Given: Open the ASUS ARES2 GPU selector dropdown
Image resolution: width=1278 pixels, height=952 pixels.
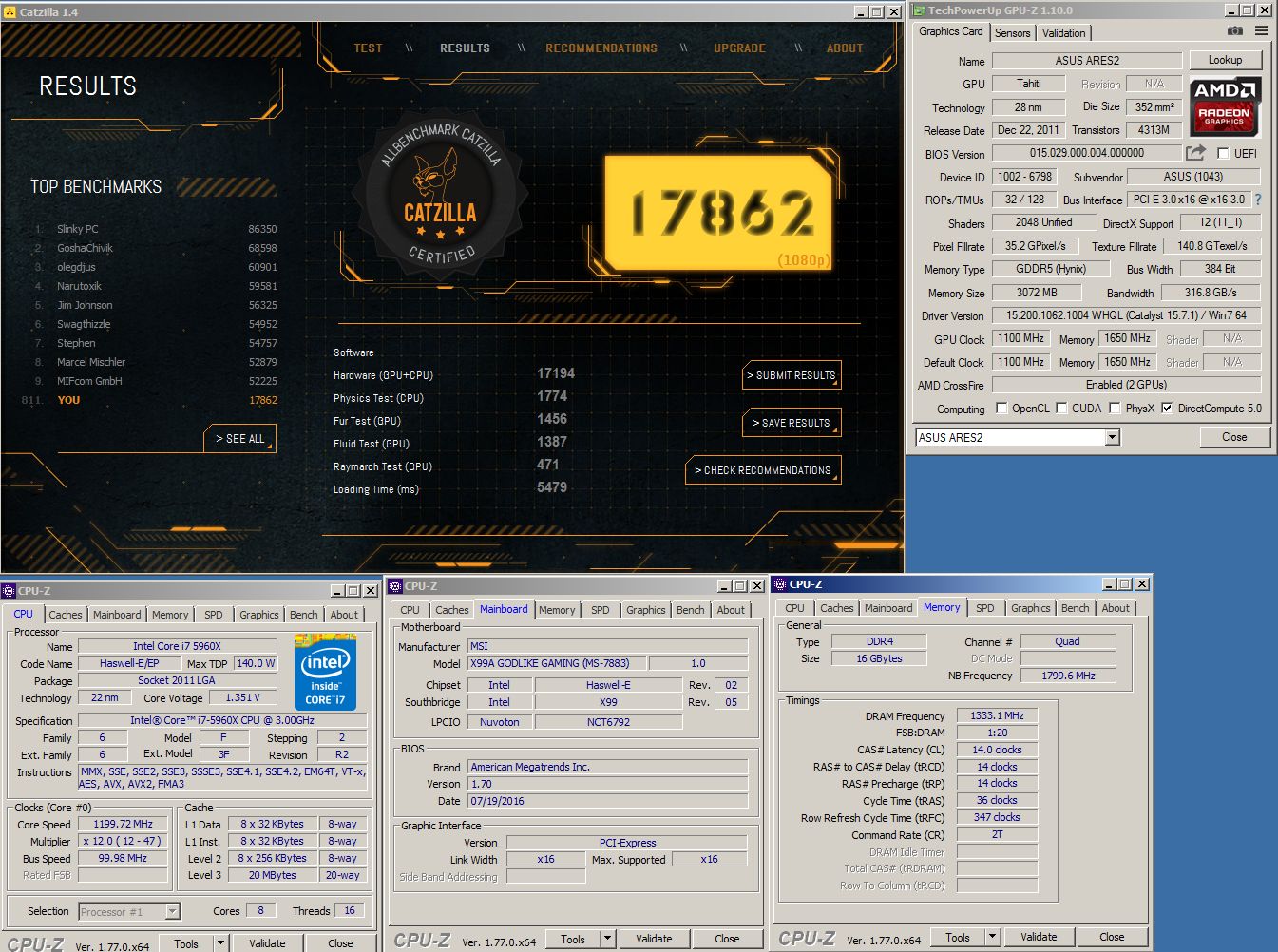Looking at the screenshot, I should coord(1112,438).
